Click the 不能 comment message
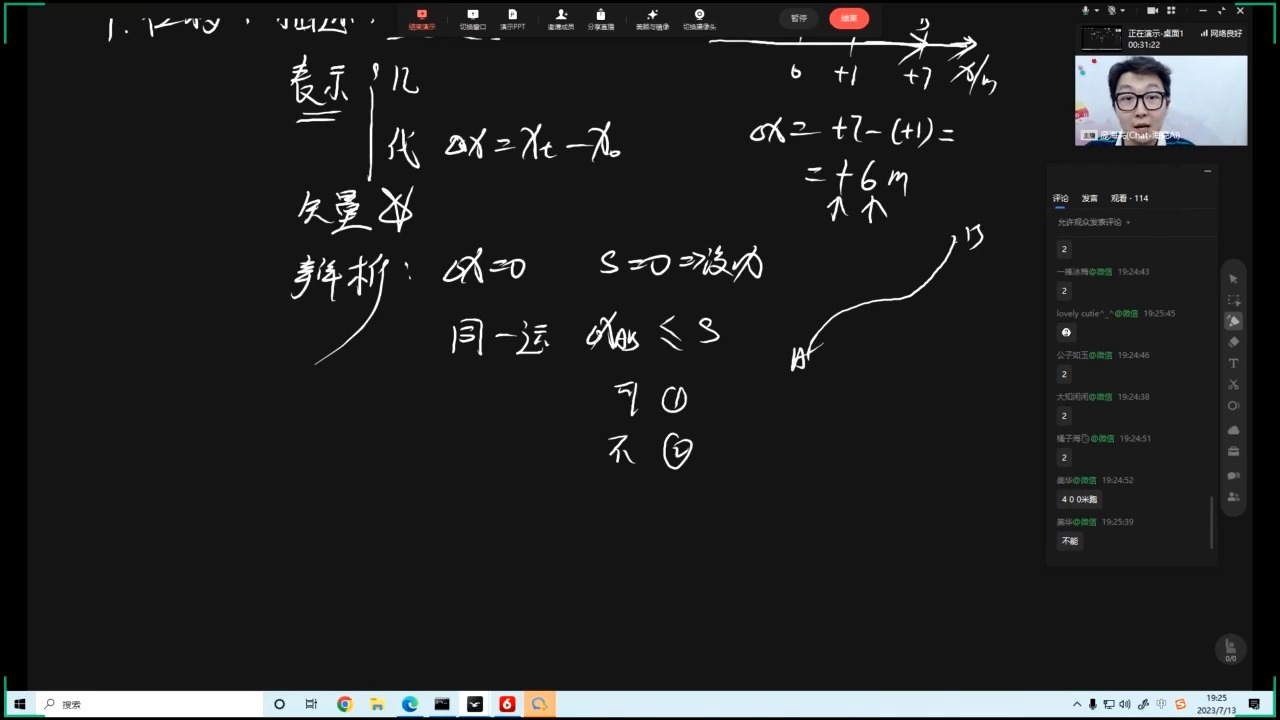 coord(1070,541)
